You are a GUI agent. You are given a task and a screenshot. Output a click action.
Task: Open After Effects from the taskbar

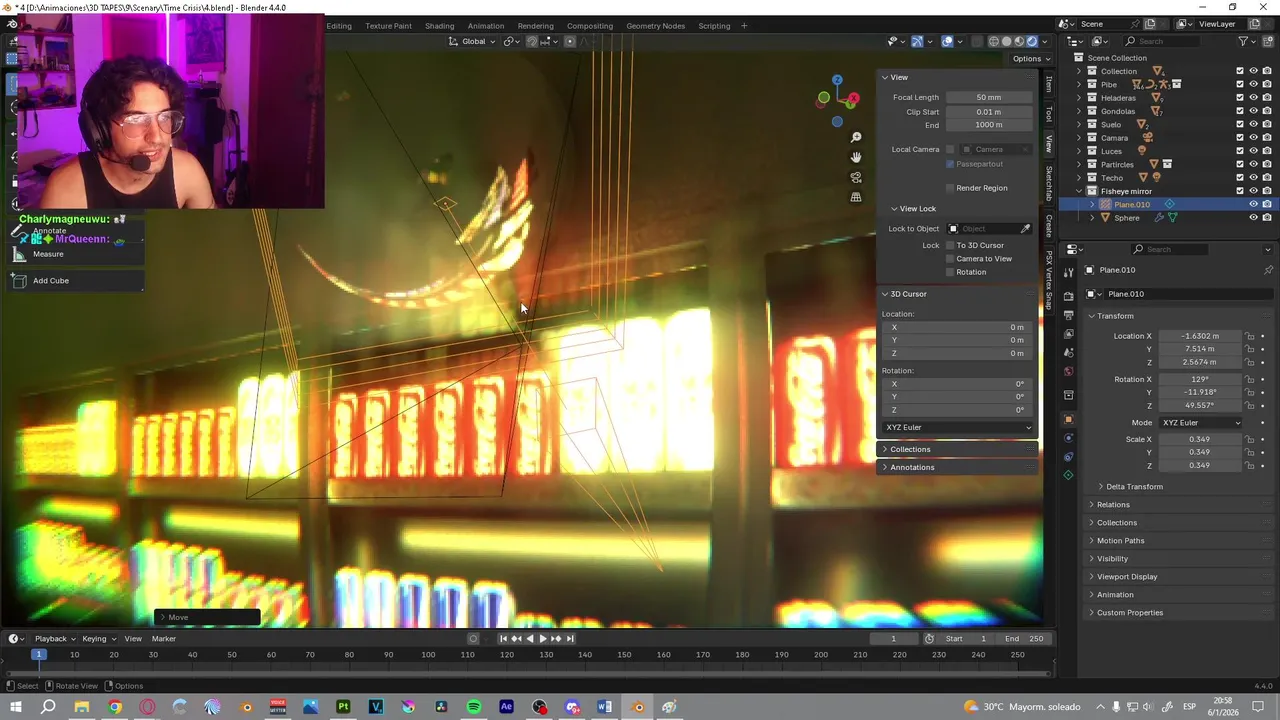pyautogui.click(x=506, y=707)
